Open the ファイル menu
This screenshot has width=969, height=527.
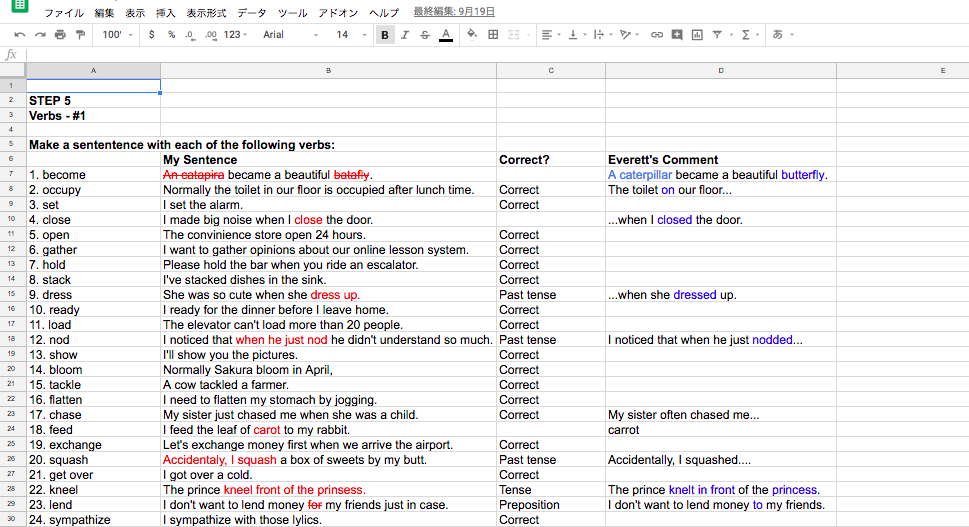pos(64,13)
